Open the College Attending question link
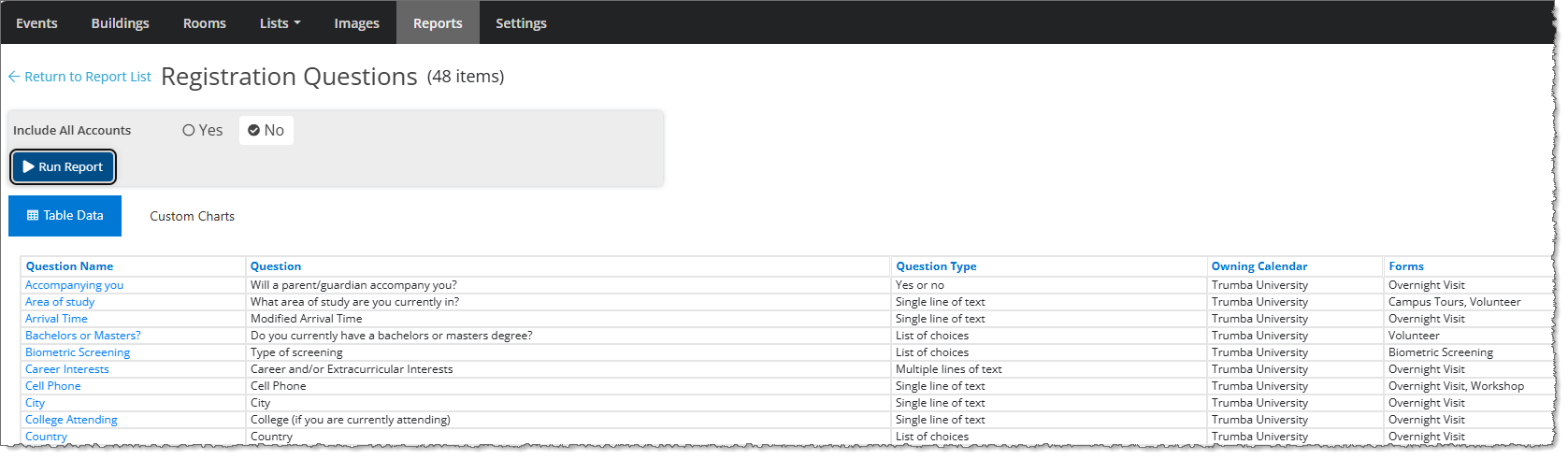Screen dimensions: 1568x459 pos(71,420)
